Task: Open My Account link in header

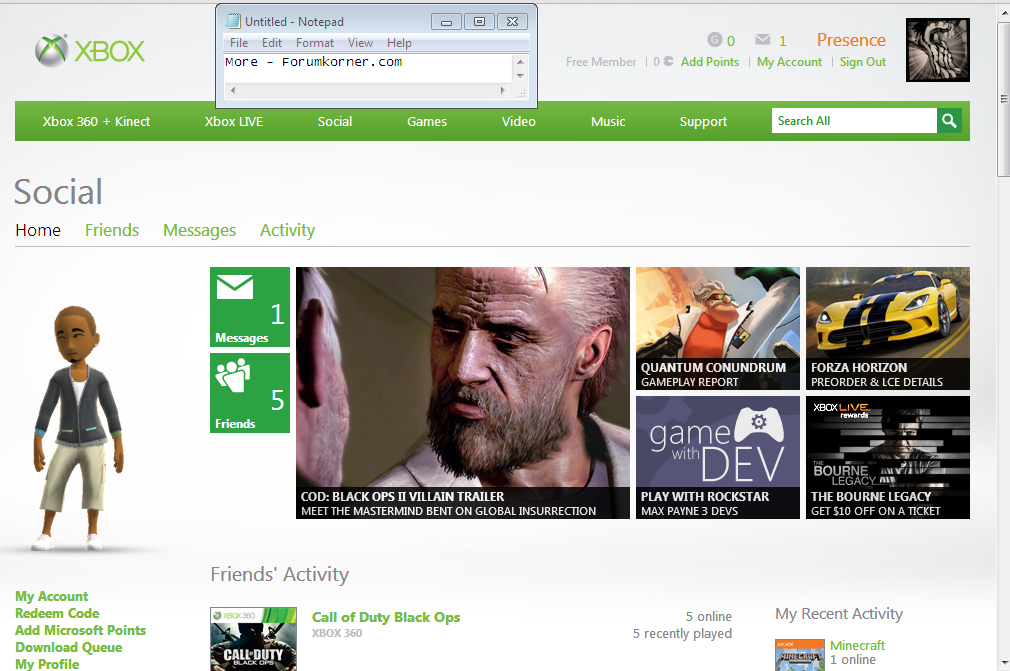Action: (x=790, y=62)
